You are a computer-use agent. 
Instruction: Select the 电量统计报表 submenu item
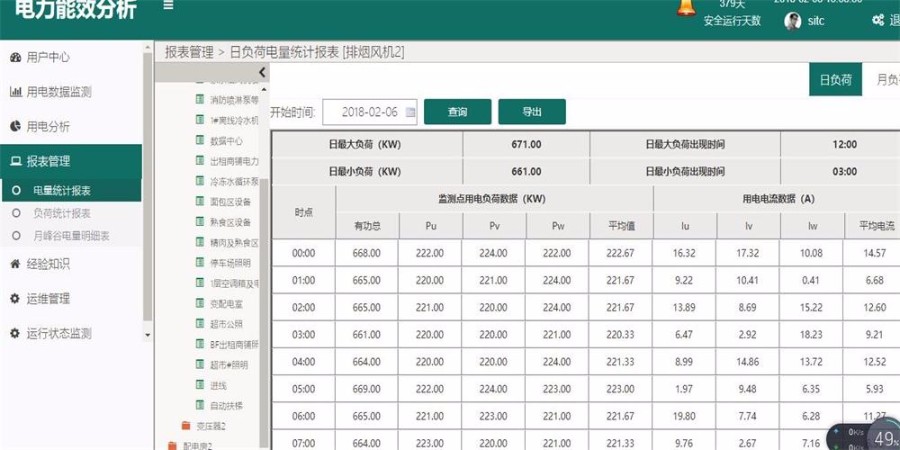[x=71, y=191]
